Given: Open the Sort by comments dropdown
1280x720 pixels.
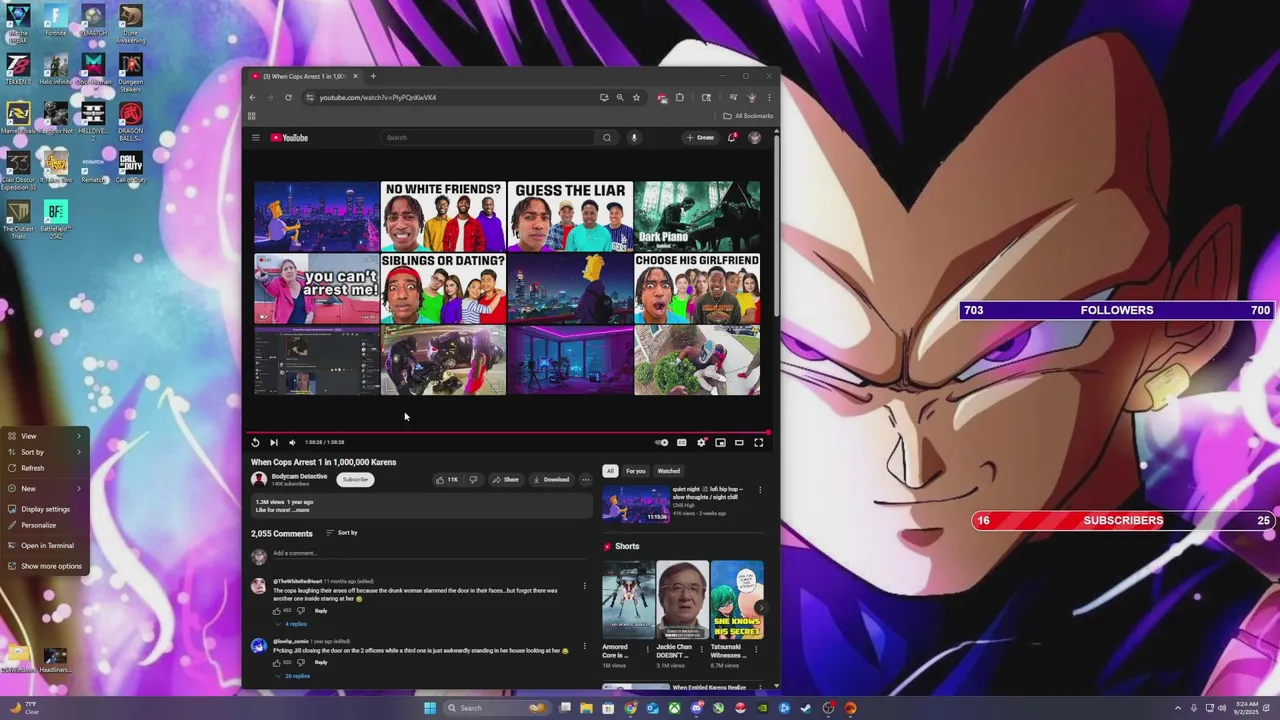Looking at the screenshot, I should (342, 533).
